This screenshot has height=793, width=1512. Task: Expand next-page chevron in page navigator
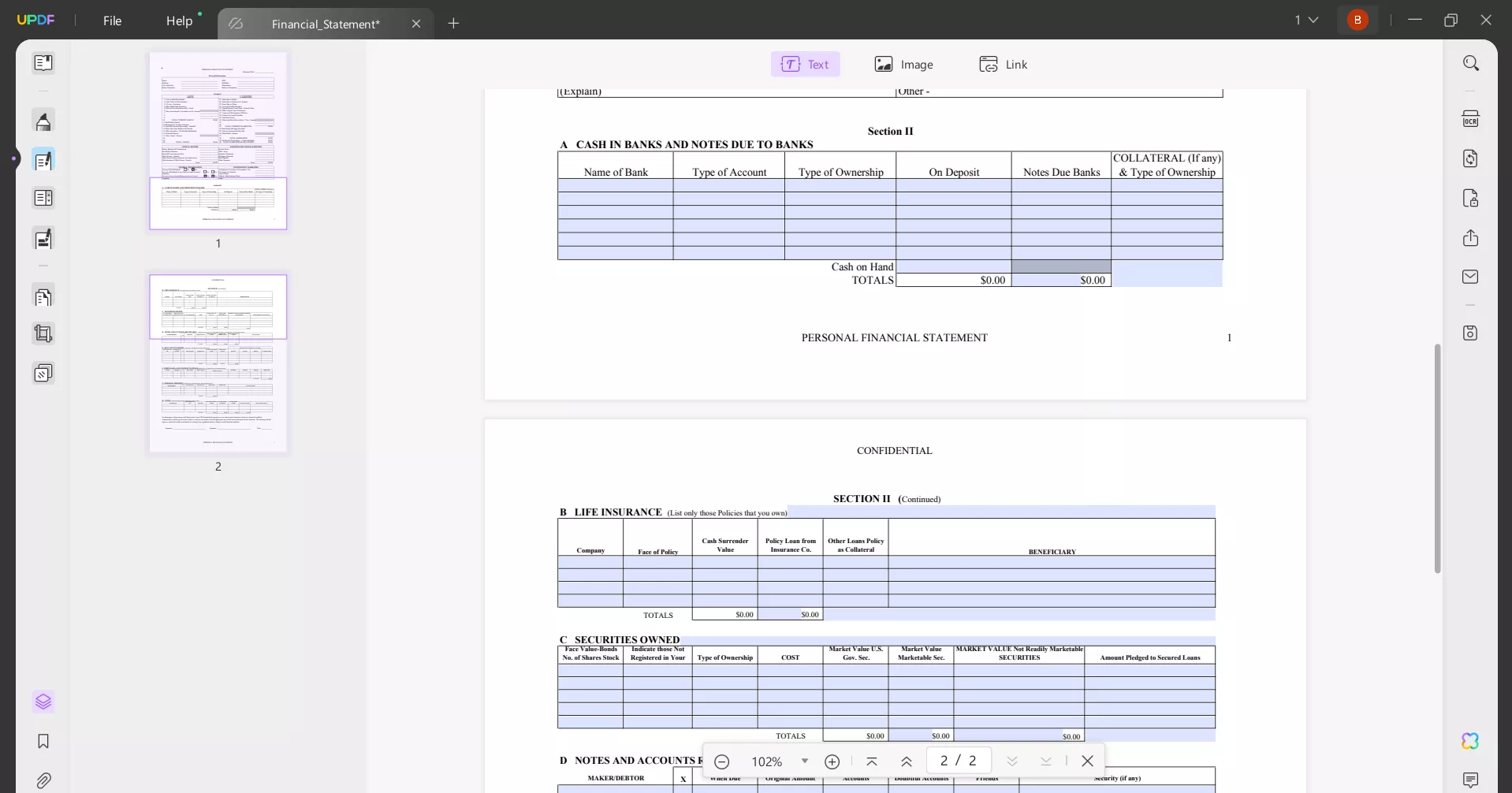1013,761
